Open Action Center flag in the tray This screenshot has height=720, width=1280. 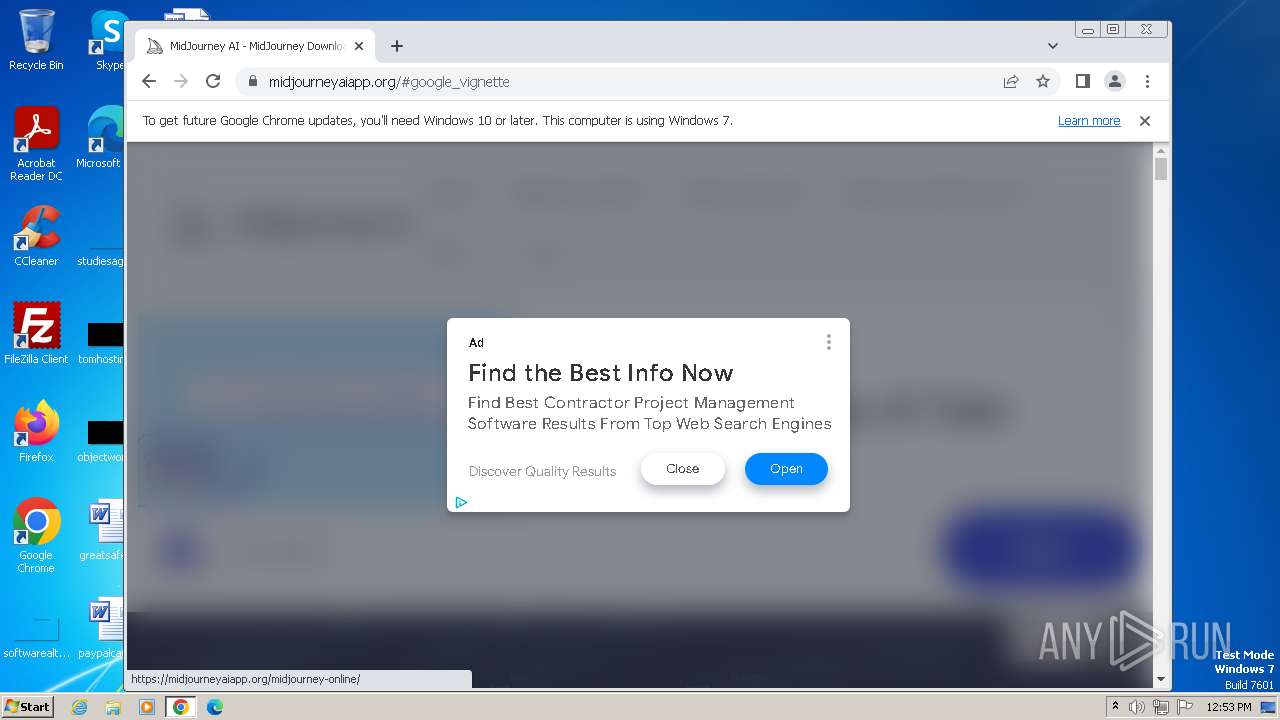(1183, 707)
